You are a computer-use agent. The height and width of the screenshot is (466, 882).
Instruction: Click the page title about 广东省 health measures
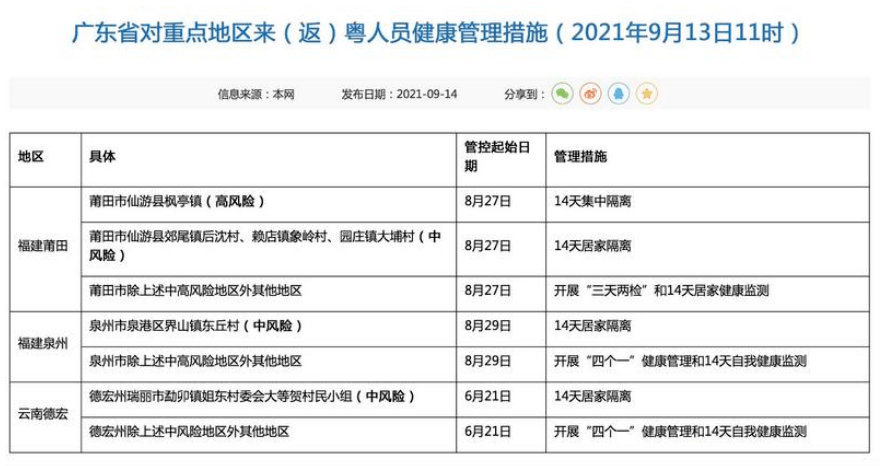[x=440, y=32]
